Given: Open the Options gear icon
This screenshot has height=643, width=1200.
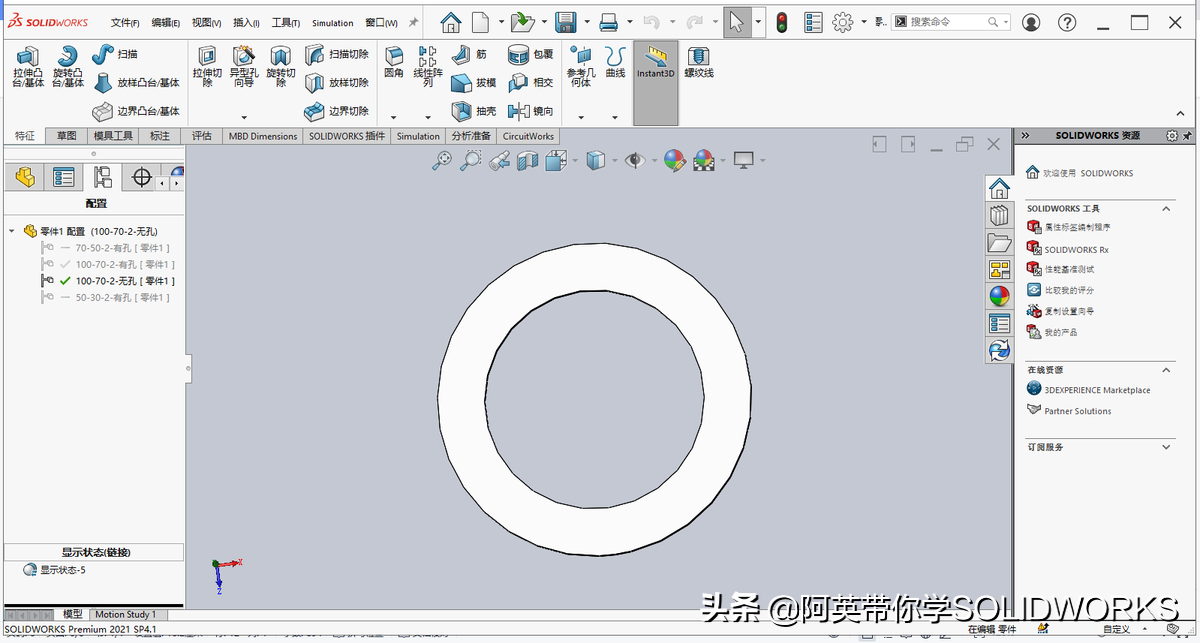Looking at the screenshot, I should 843,22.
